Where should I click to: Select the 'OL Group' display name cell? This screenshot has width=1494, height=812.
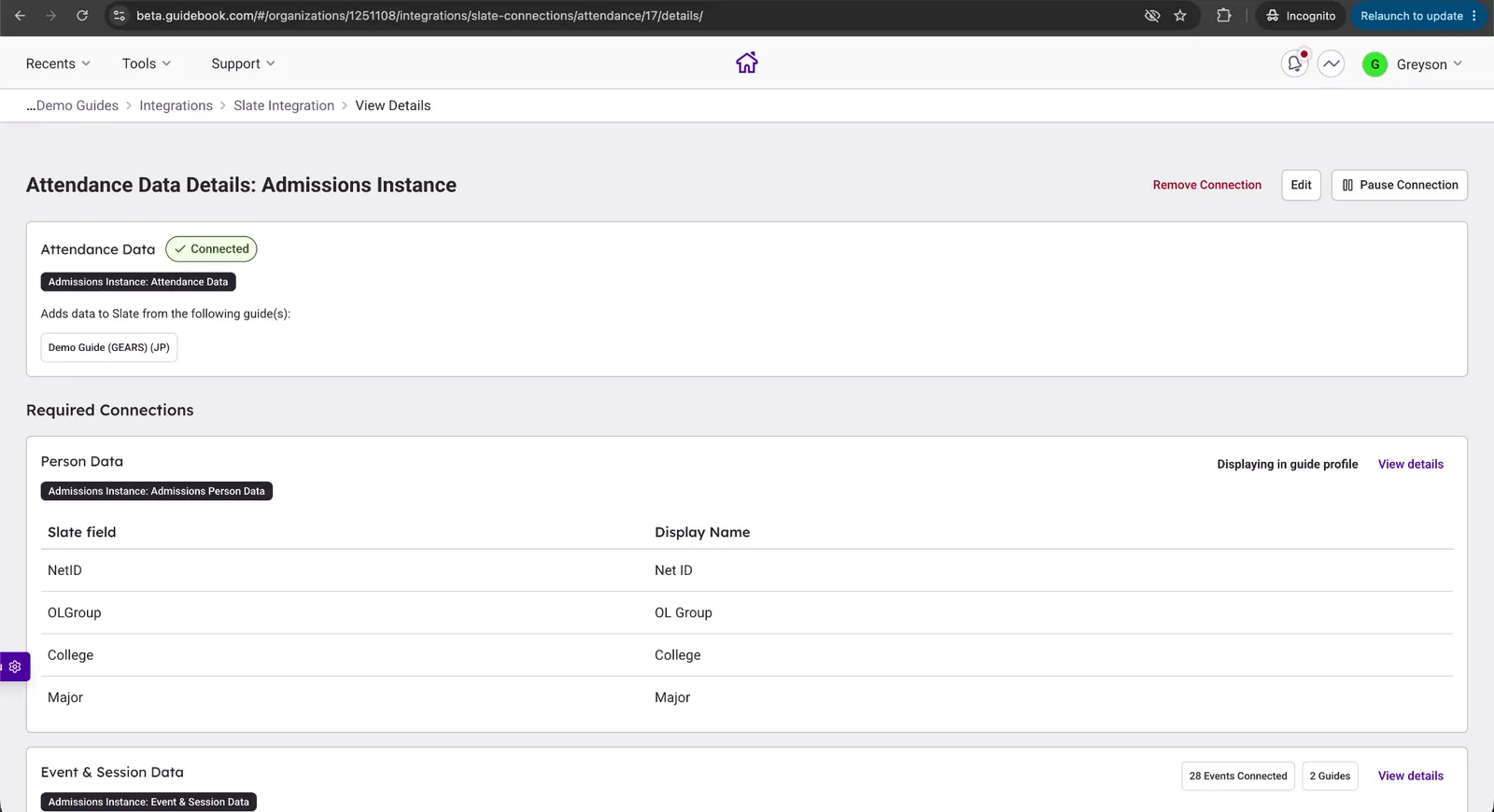[683, 612]
